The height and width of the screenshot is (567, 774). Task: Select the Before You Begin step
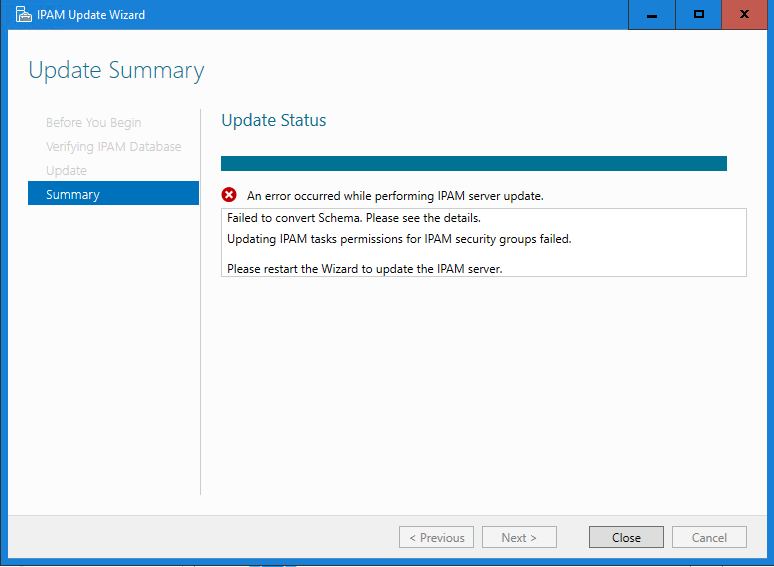(93, 122)
